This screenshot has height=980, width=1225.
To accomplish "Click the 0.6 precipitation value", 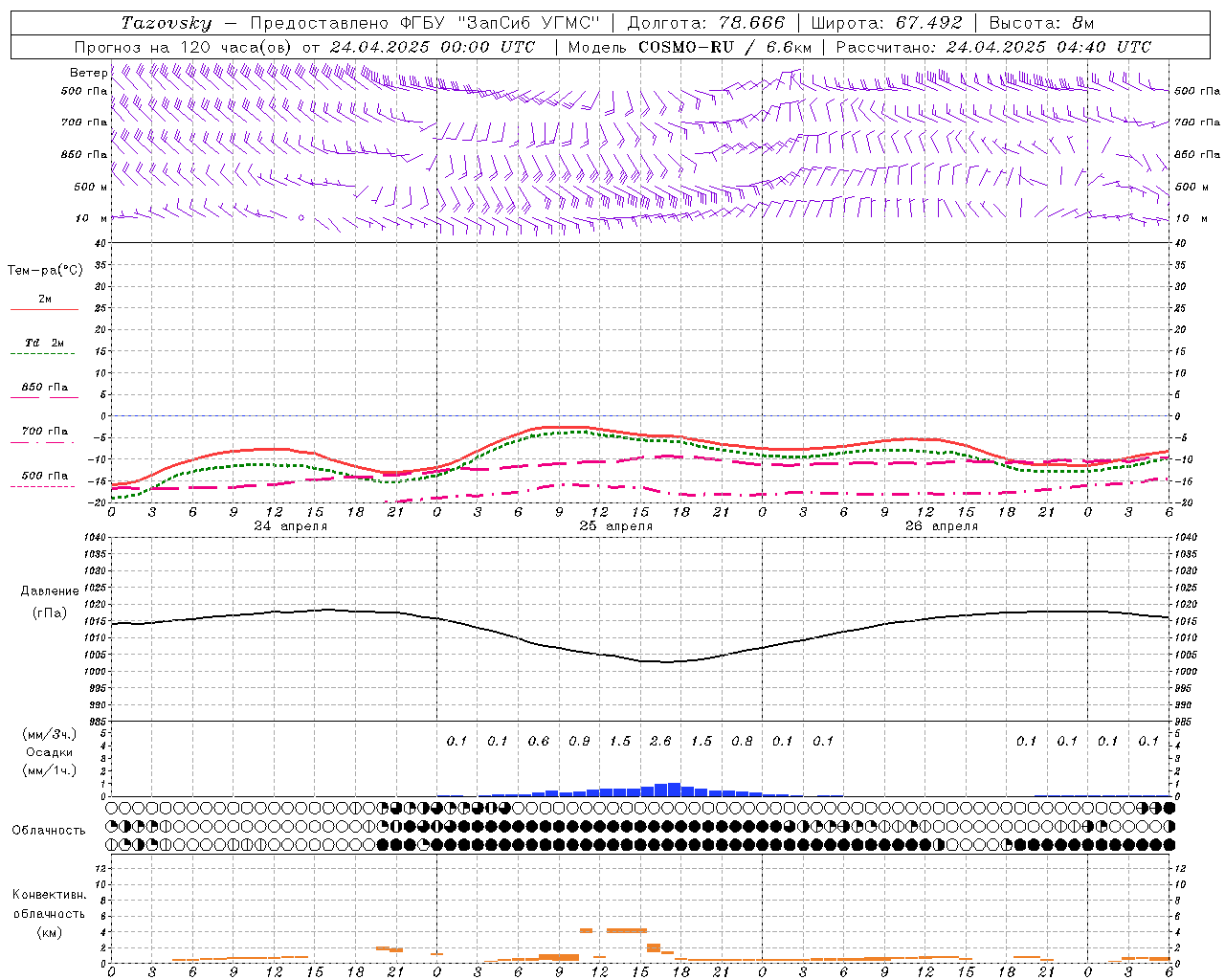I will [x=539, y=742].
